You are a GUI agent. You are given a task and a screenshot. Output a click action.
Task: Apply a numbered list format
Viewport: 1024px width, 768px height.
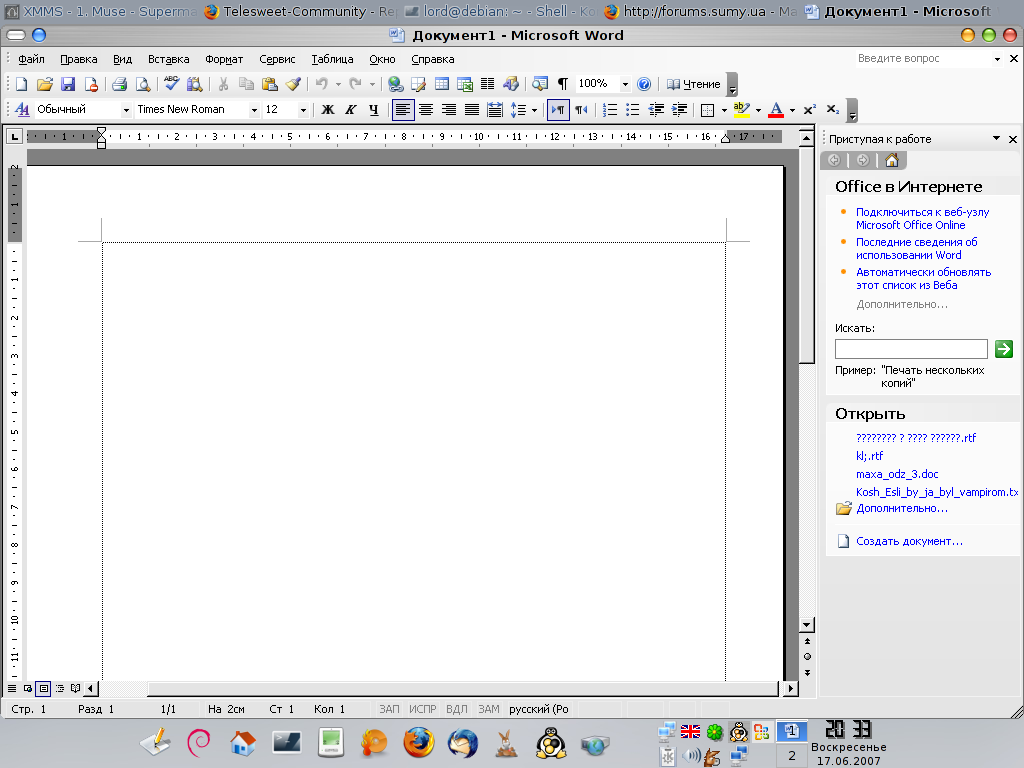tap(610, 110)
